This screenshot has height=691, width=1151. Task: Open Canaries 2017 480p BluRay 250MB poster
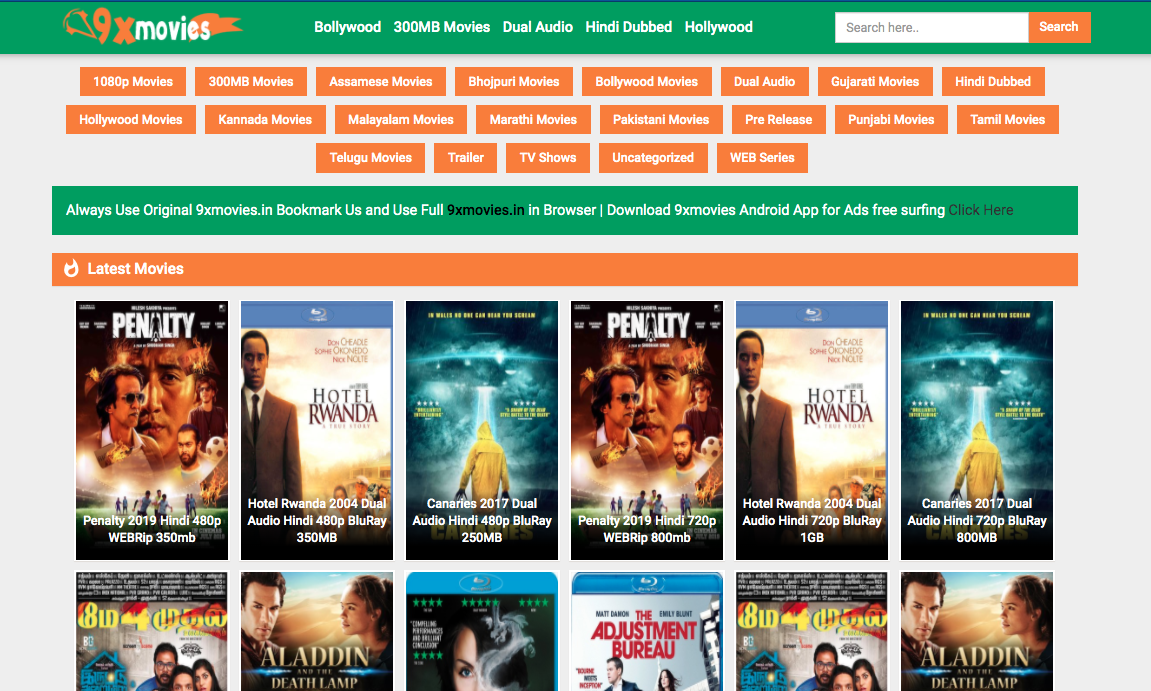[x=482, y=430]
